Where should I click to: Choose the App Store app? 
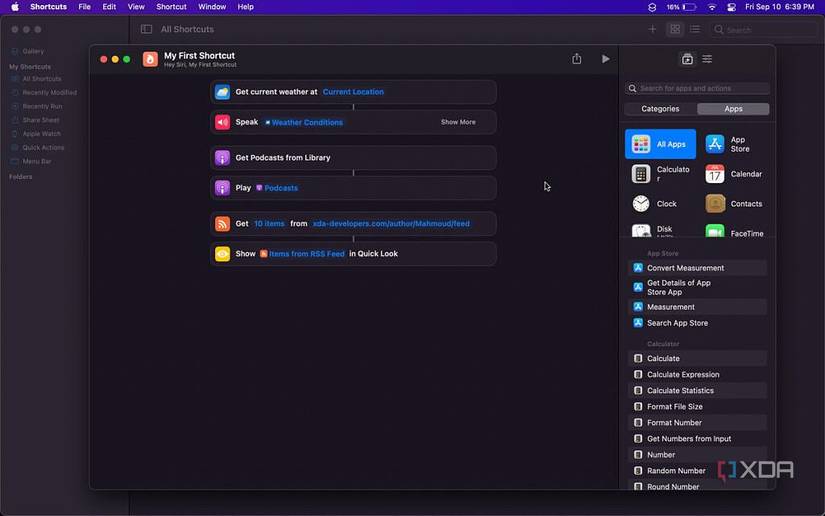(733, 144)
